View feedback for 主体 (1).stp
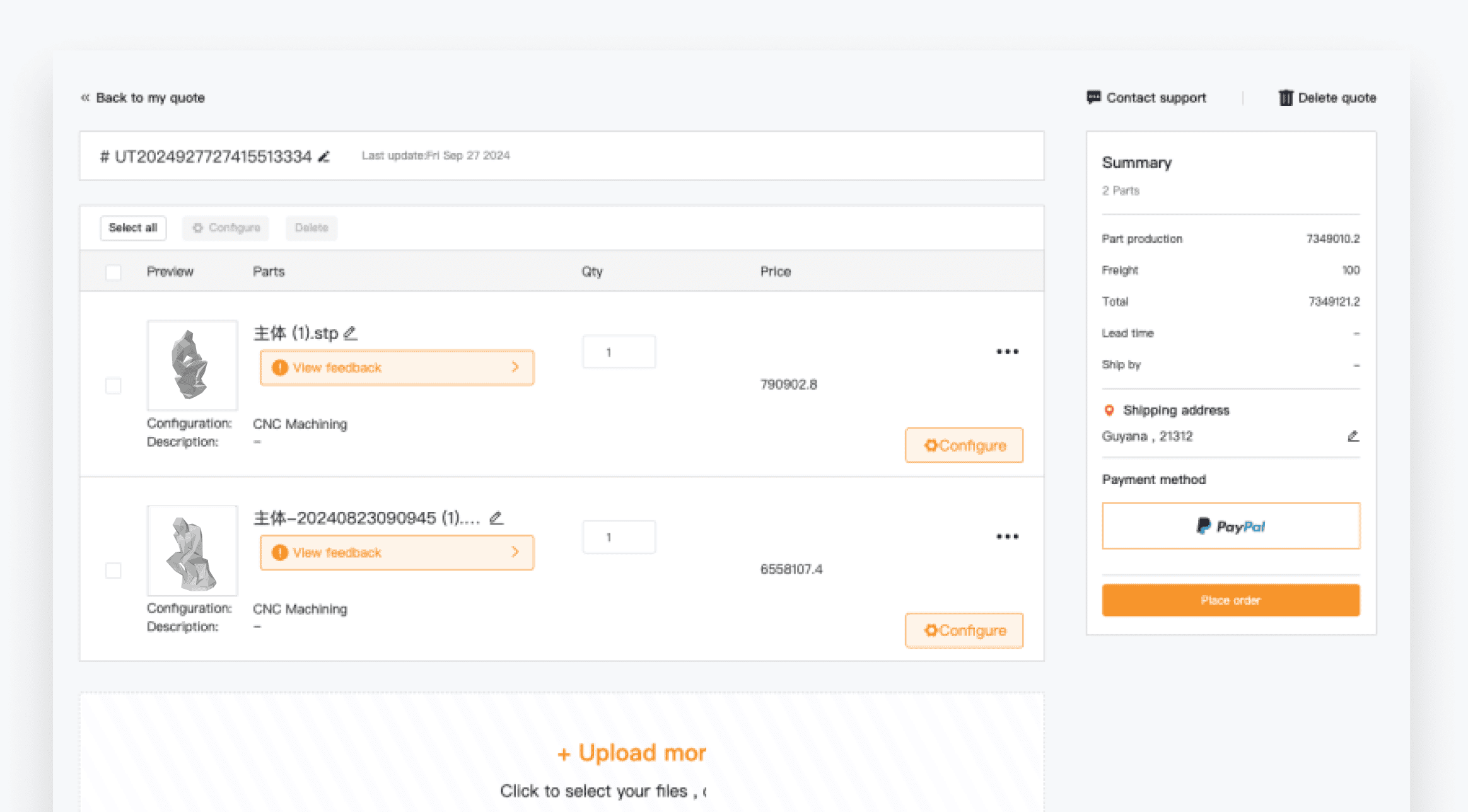The image size is (1468, 812). 397,368
